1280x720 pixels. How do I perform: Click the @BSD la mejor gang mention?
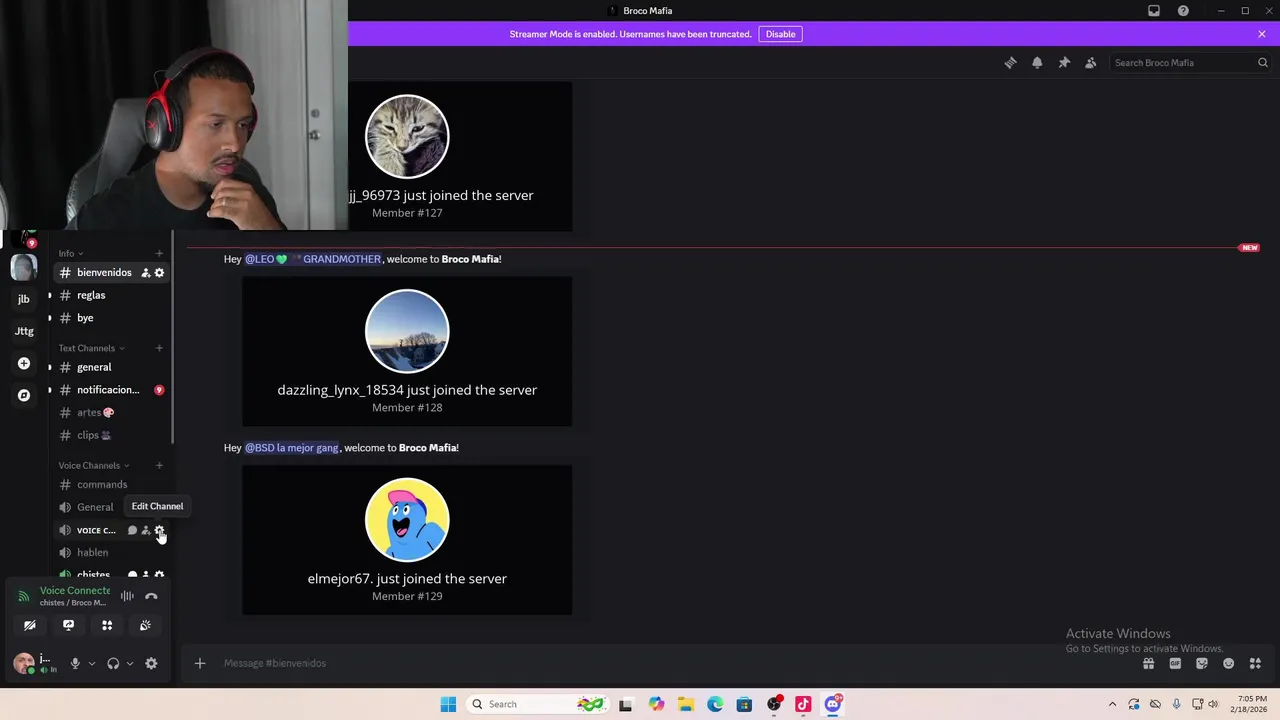[292, 448]
